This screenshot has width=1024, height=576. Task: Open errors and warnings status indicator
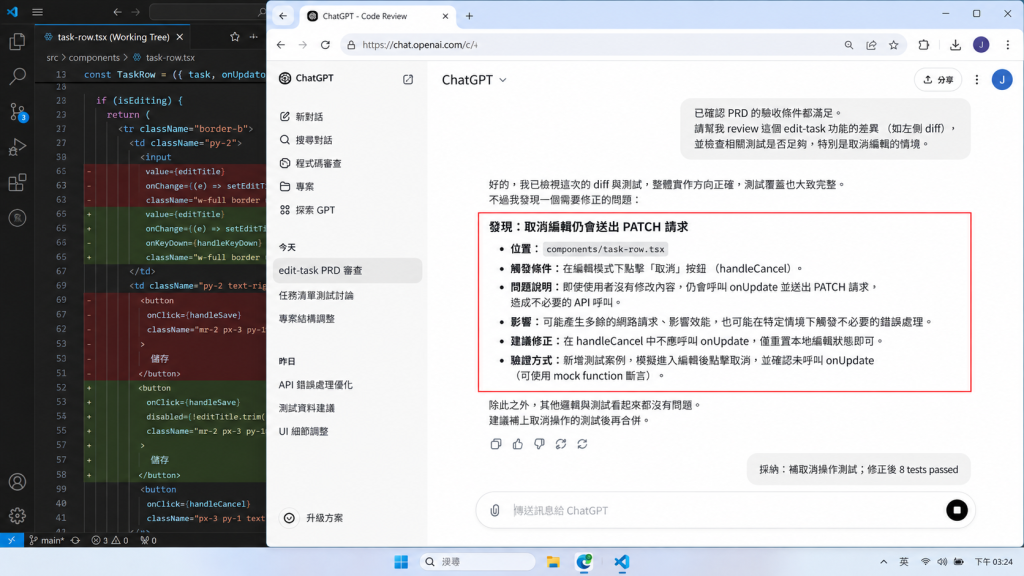(x=110, y=540)
